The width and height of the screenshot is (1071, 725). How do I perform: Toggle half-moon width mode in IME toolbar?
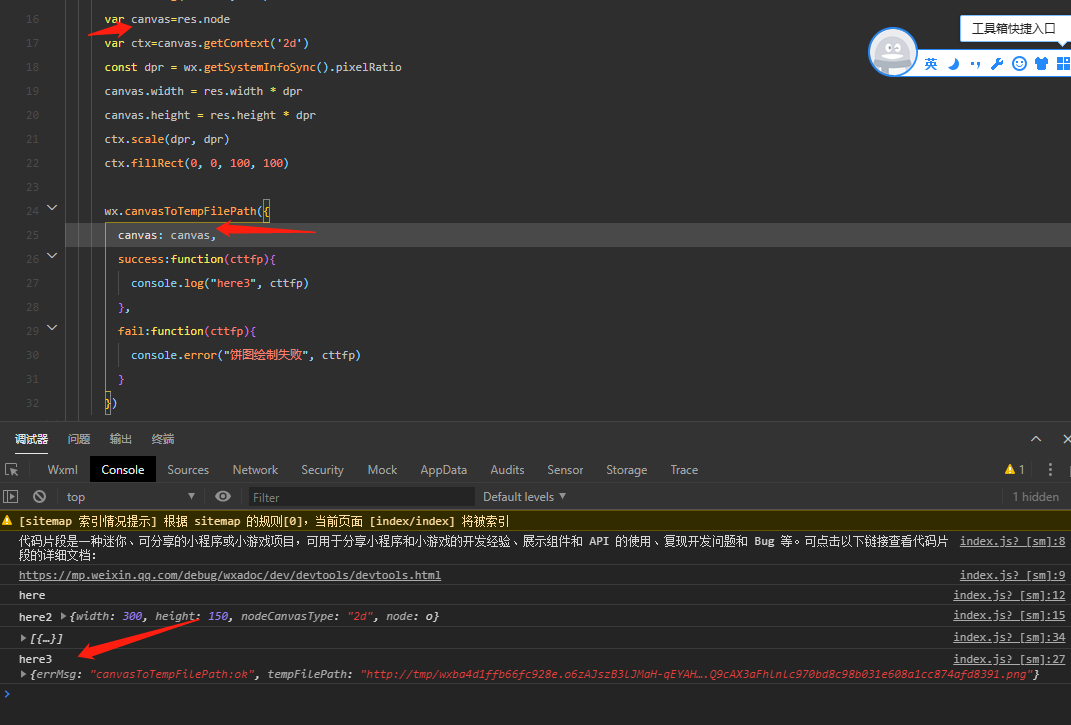tap(954, 64)
